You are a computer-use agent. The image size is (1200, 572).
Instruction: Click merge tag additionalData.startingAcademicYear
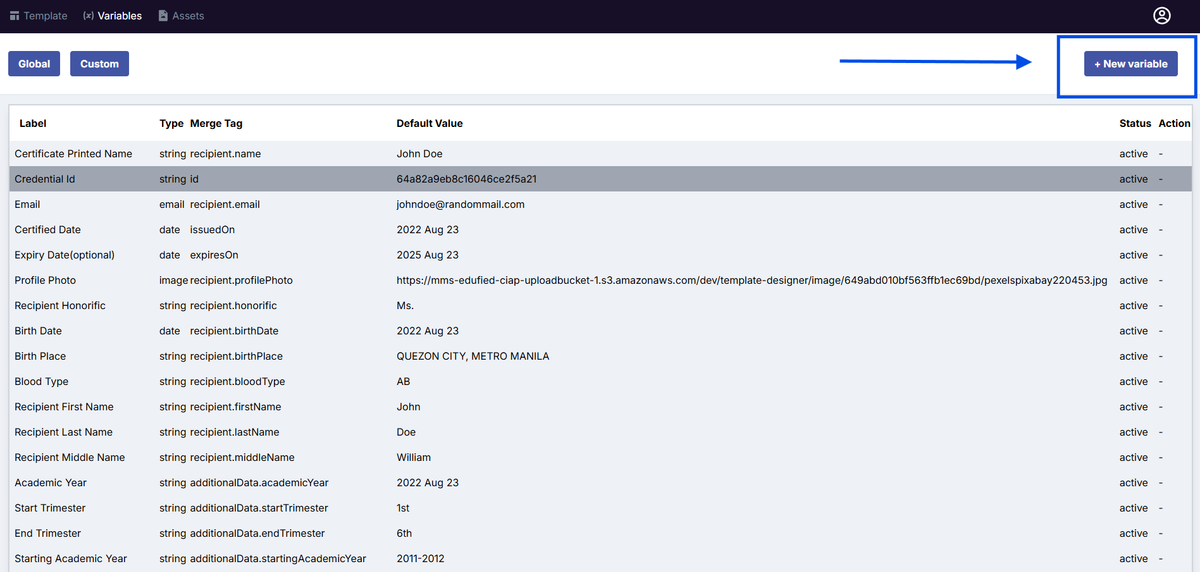click(x=278, y=558)
